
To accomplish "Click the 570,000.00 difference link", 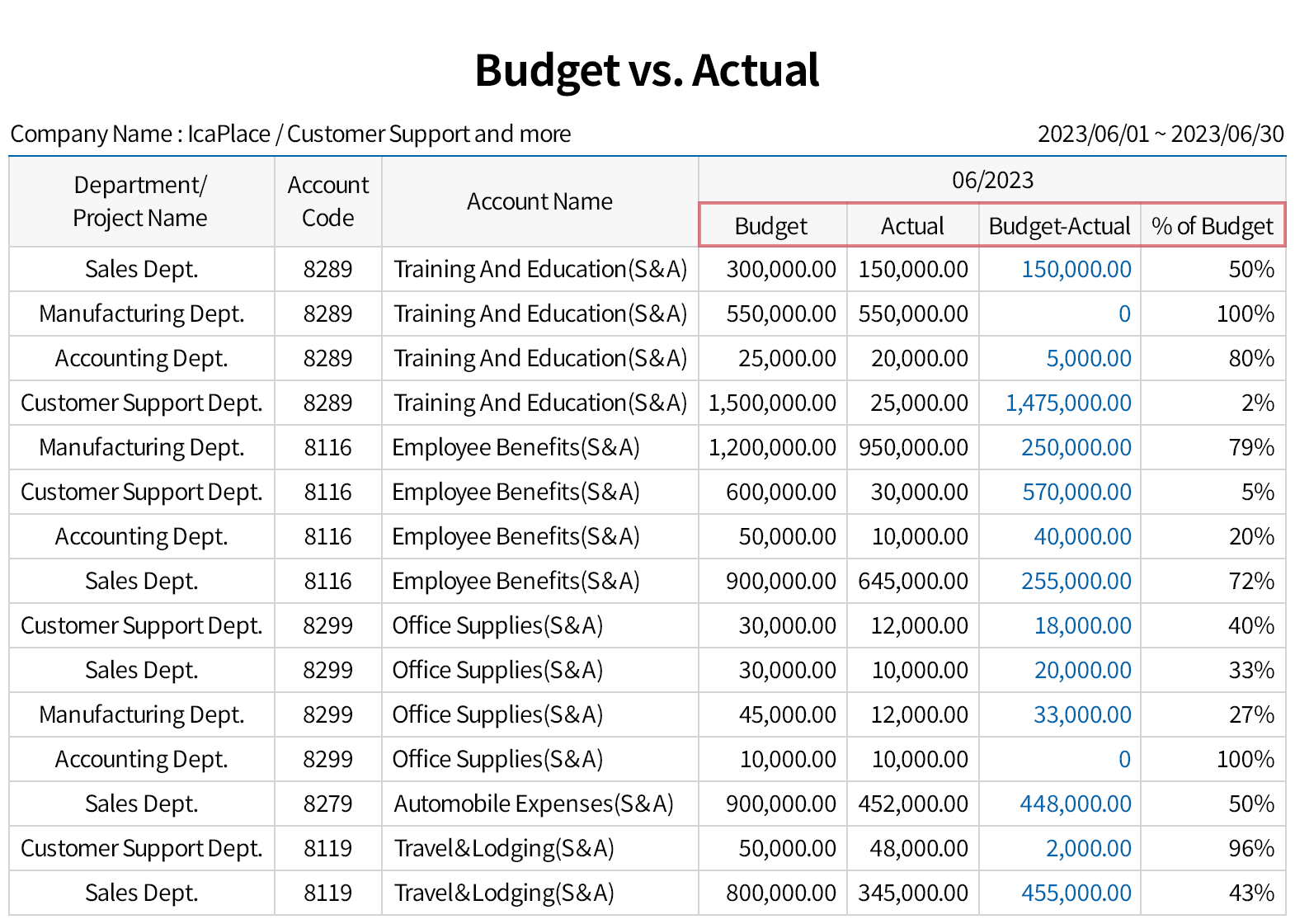I will click(x=1076, y=492).
